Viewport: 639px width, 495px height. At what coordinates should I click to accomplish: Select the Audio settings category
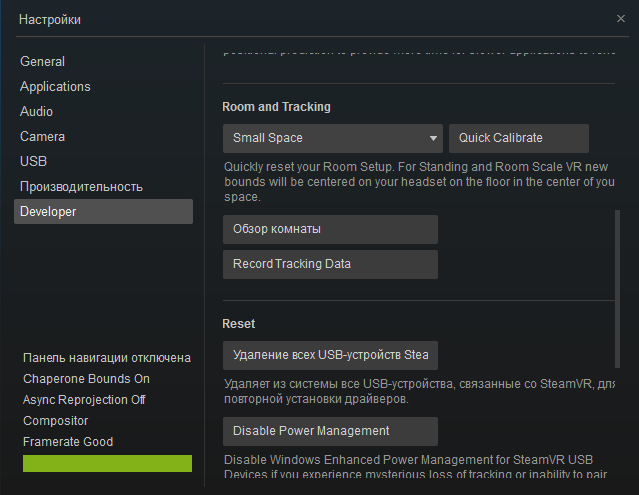37,112
